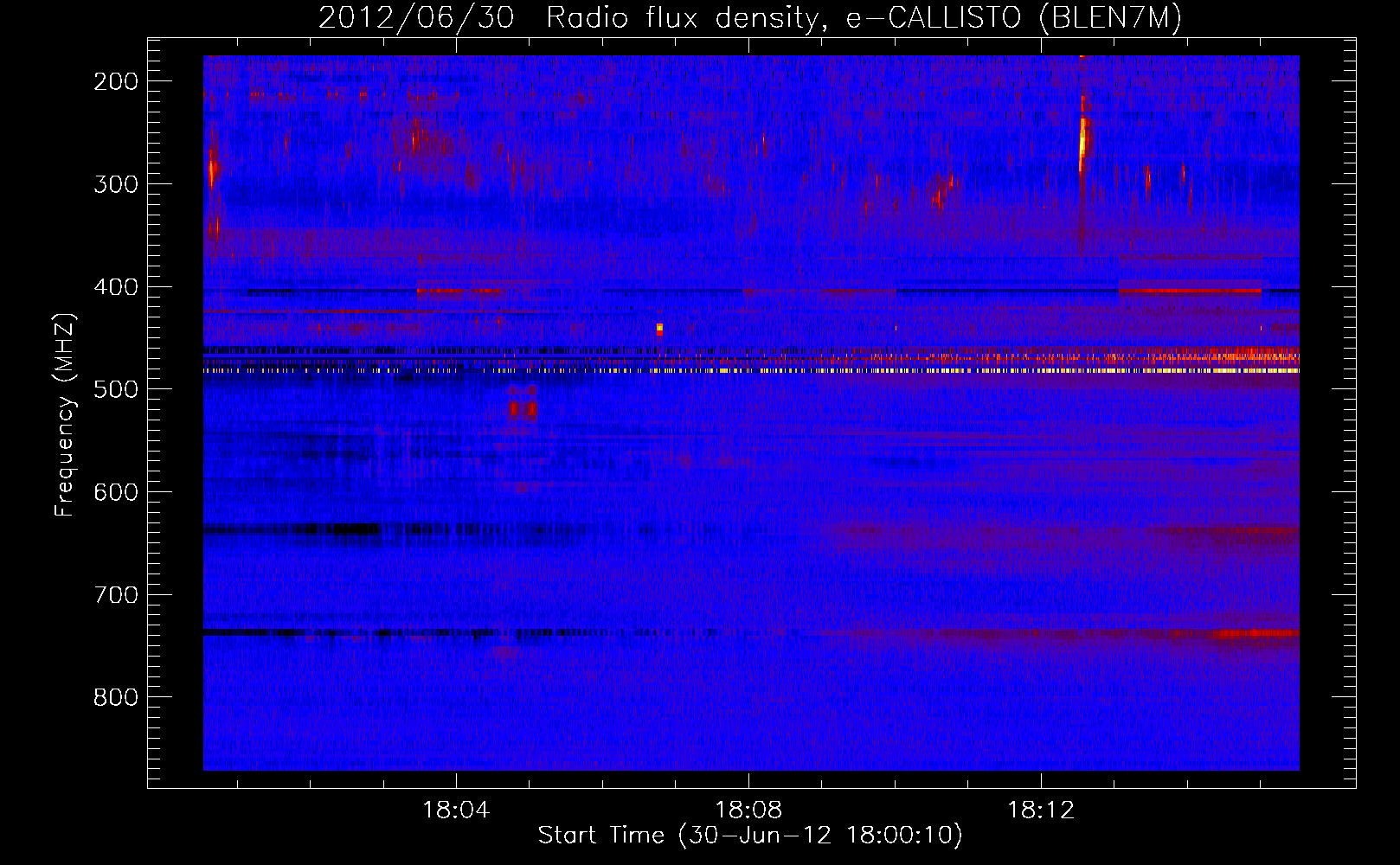Click the 700 frequency tick label
Image resolution: width=1400 pixels, height=865 pixels.
116,595
